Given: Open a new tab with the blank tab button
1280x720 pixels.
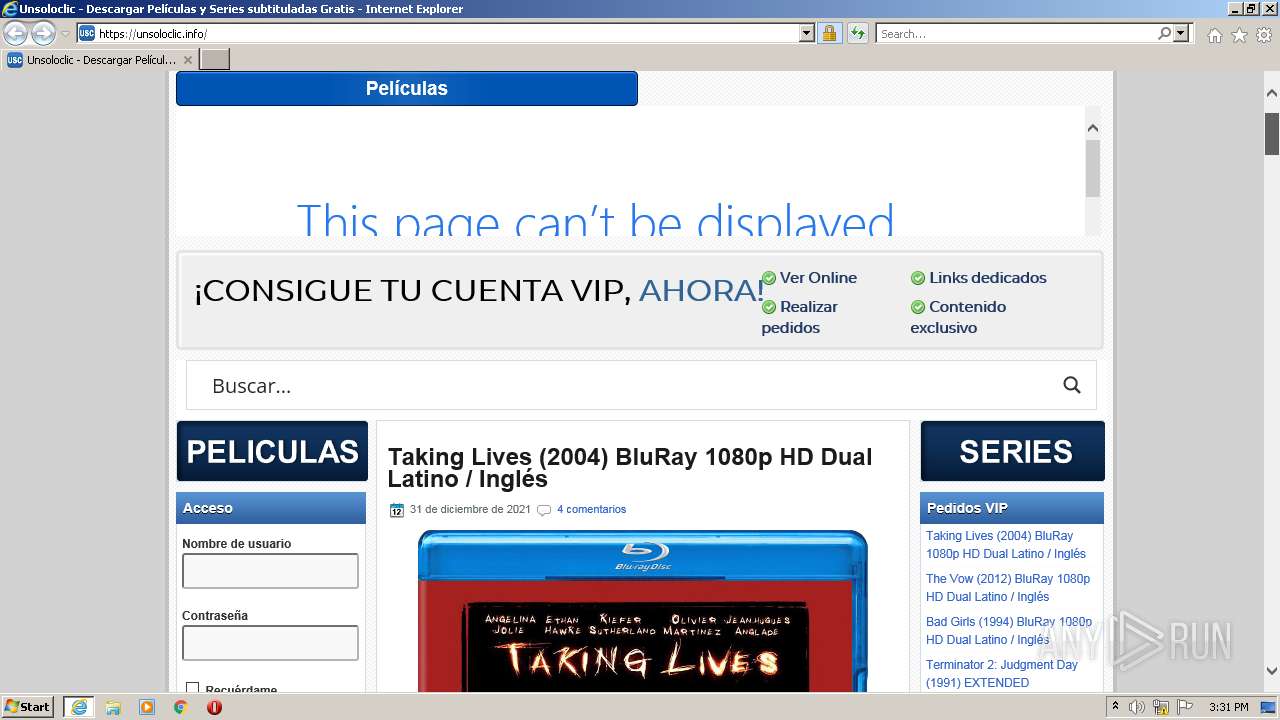Looking at the screenshot, I should [215, 60].
